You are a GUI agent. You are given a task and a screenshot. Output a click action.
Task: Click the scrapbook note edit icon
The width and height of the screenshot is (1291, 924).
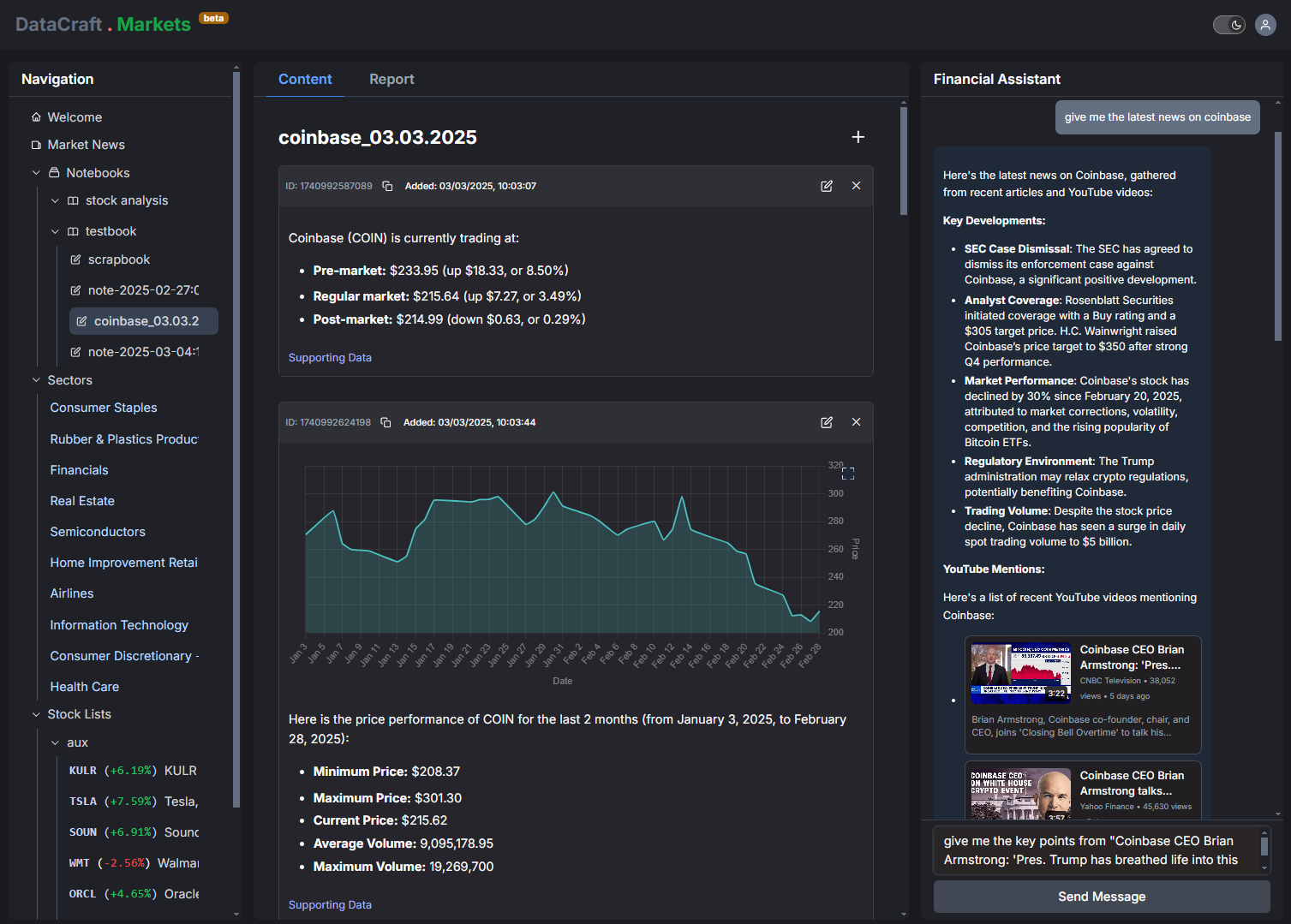coord(75,259)
